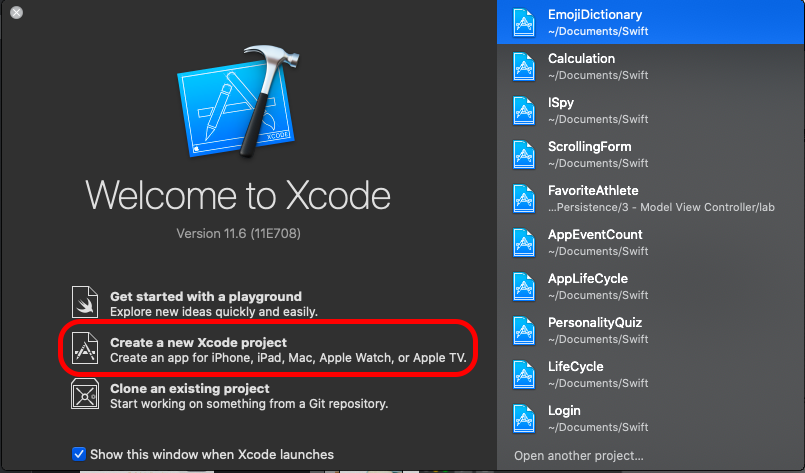
Task: Click the Clone existing project repository icon
Action: (85, 394)
